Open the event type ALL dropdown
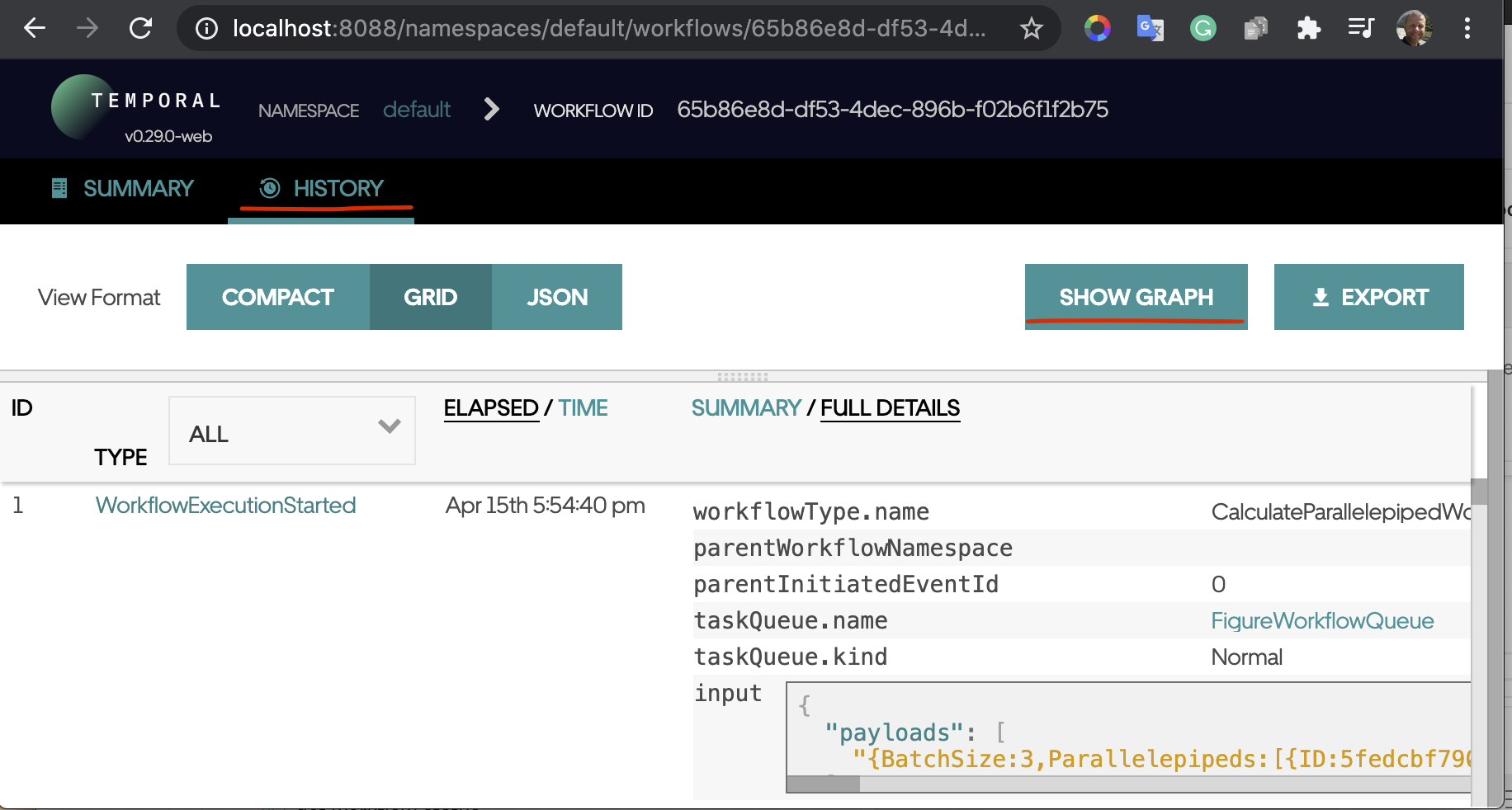This screenshot has height=810, width=1512. [x=292, y=431]
